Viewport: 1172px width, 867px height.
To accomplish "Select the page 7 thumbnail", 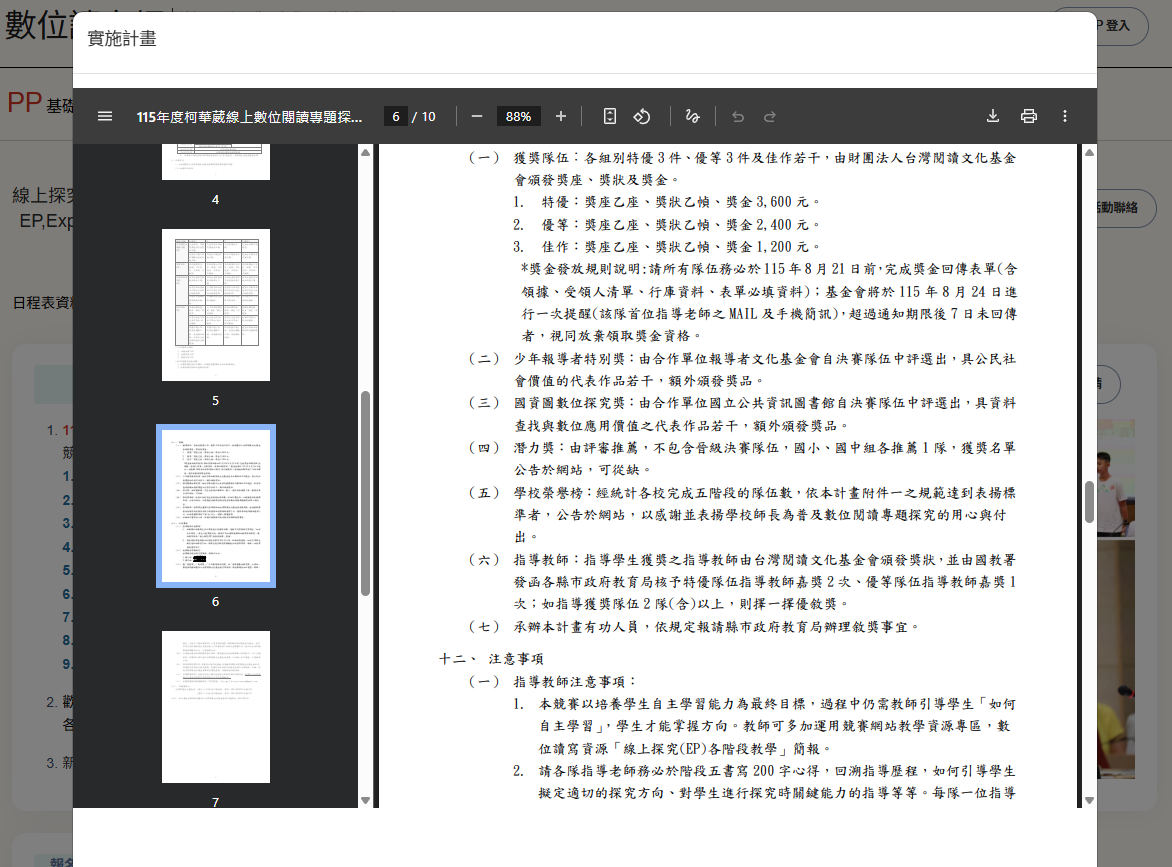I will [216, 706].
